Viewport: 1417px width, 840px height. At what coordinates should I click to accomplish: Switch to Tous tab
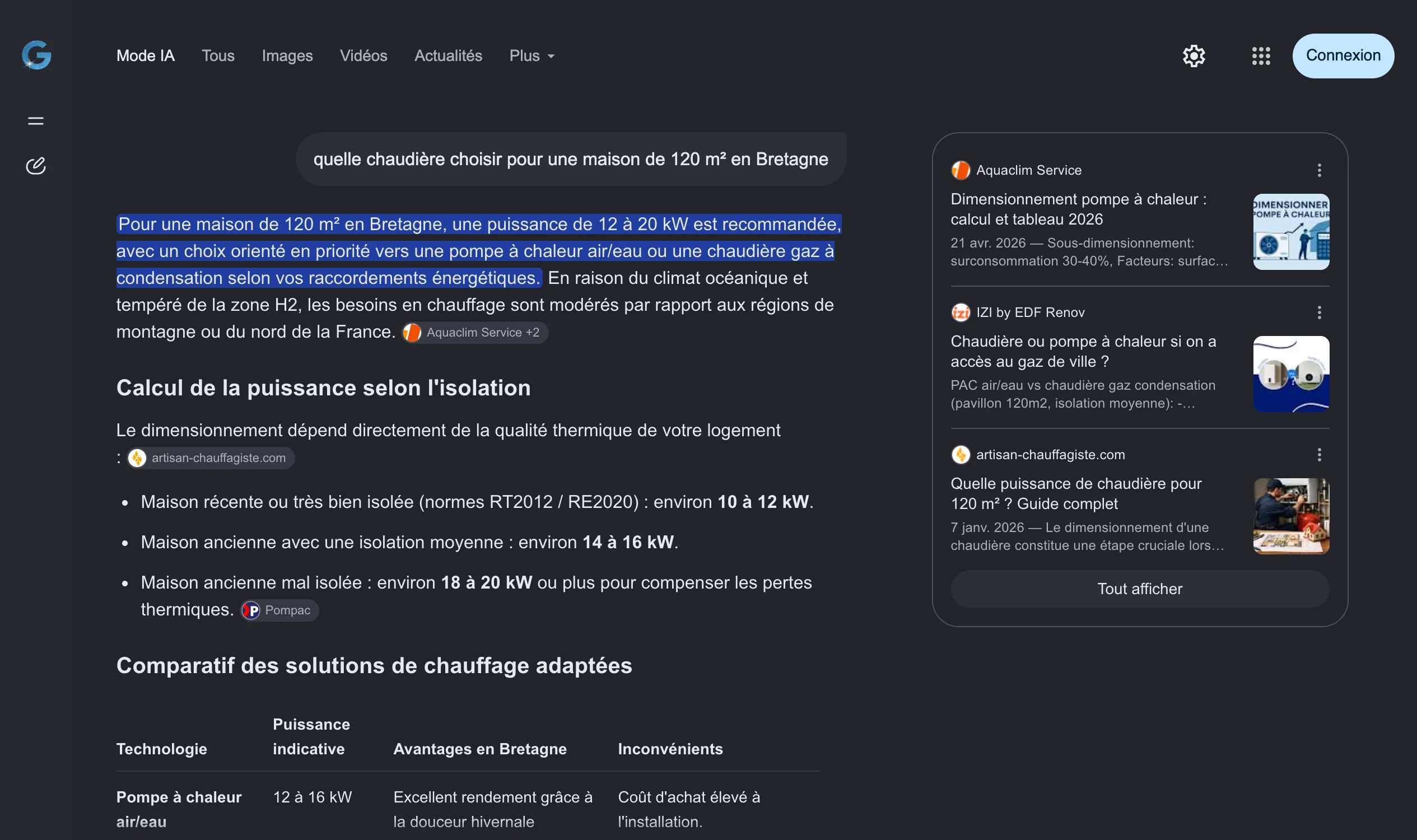point(218,55)
